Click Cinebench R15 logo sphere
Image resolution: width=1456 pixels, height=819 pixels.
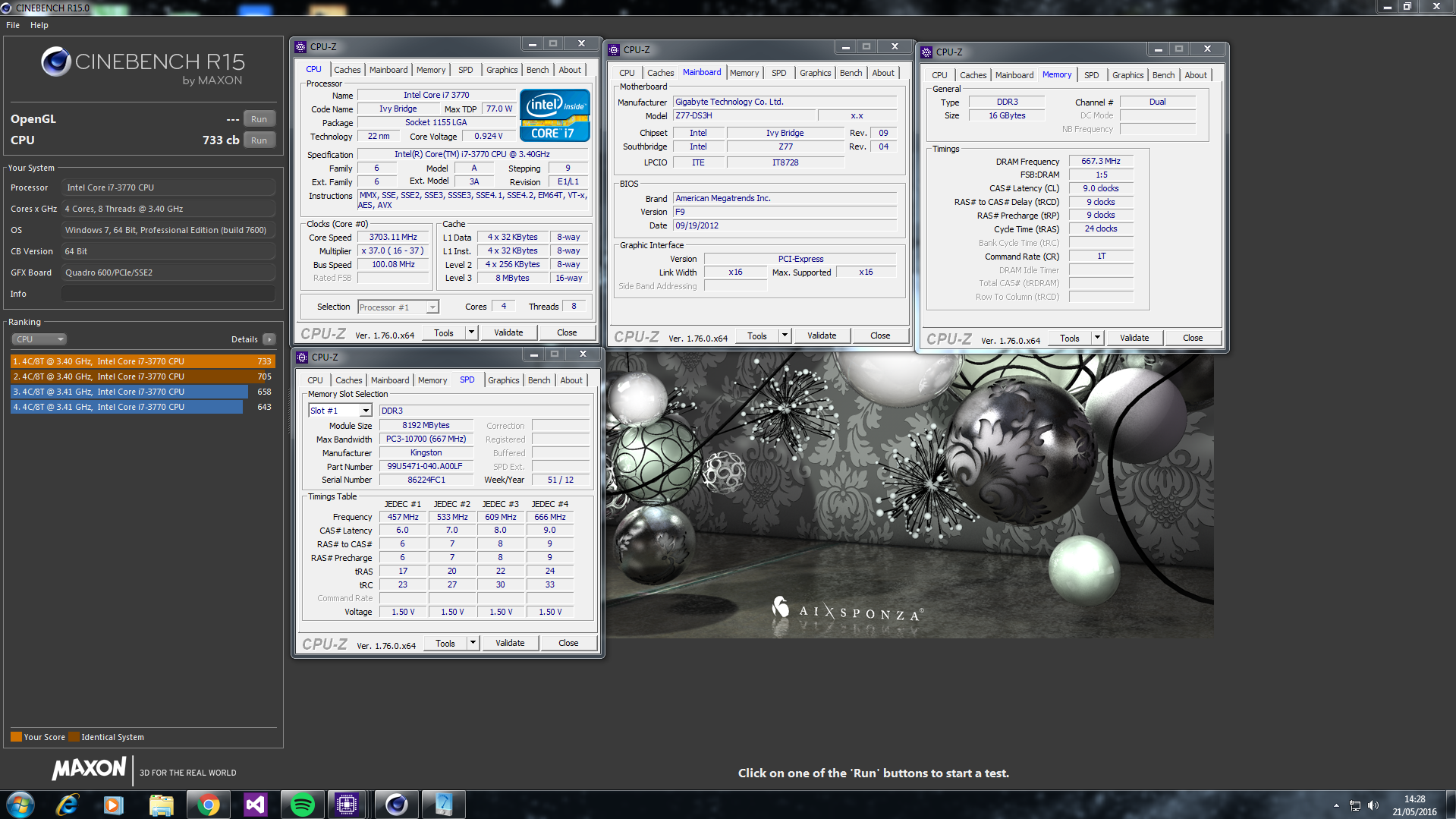[55, 61]
